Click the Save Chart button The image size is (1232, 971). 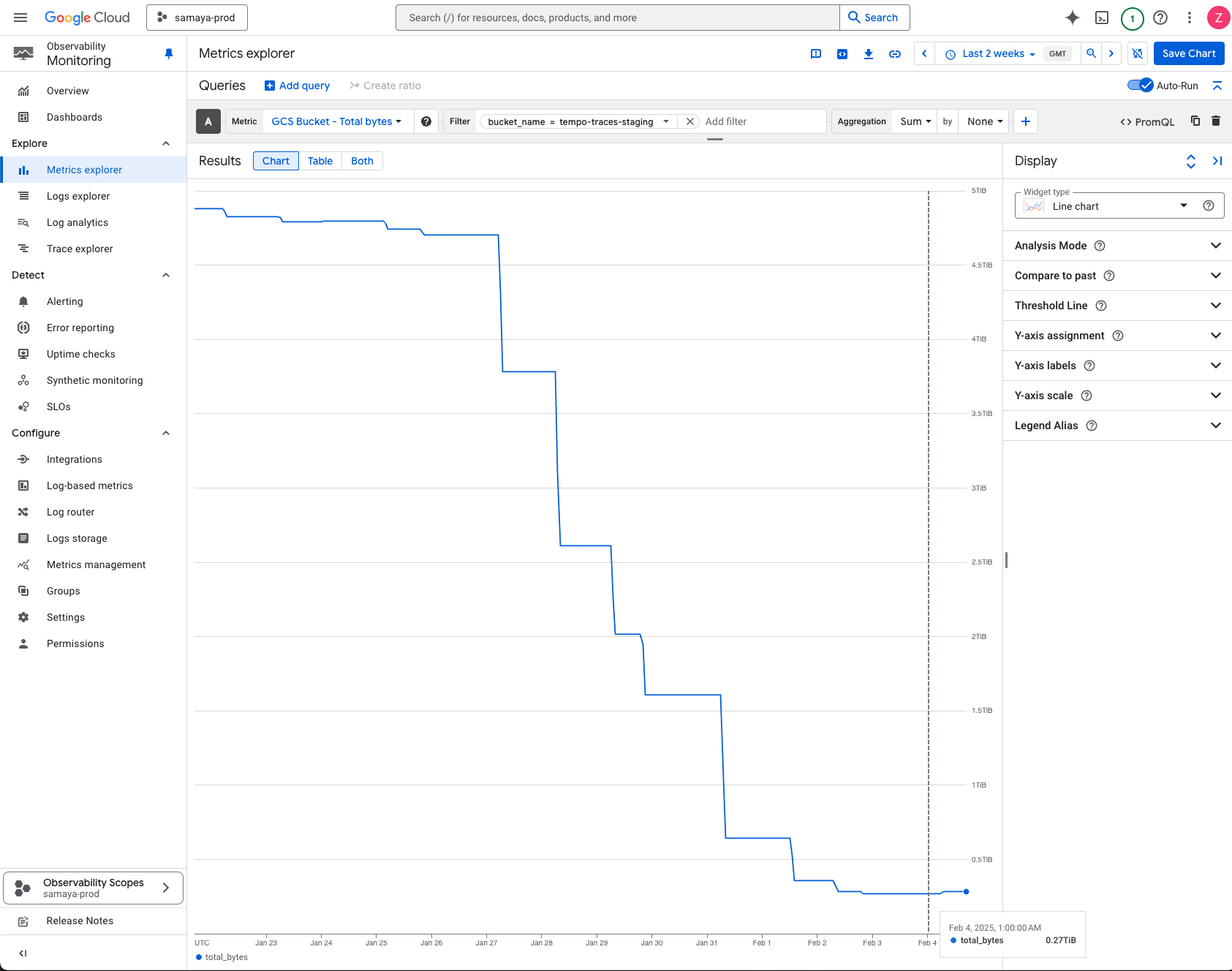pos(1188,53)
